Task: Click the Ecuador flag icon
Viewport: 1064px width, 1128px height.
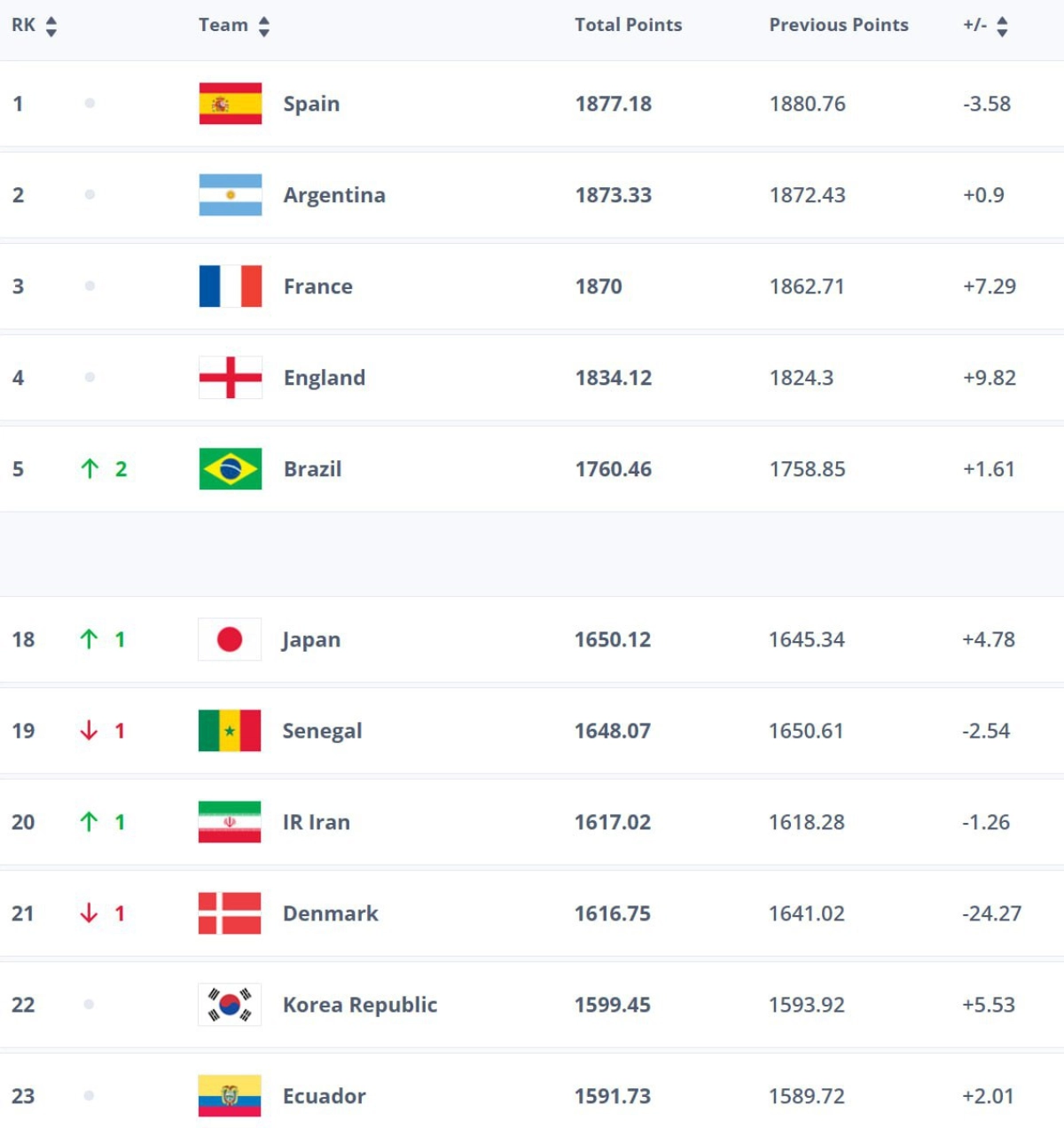Action: (x=230, y=1096)
